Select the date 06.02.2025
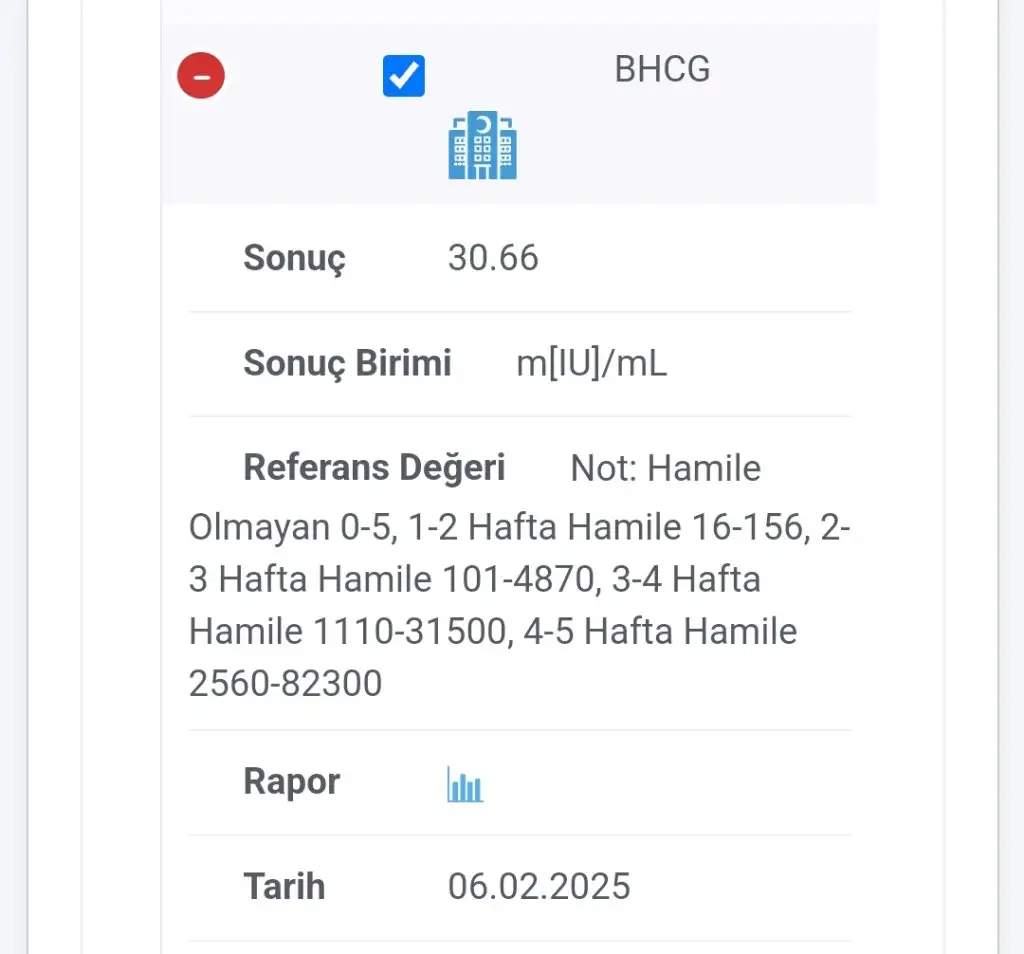Image resolution: width=1024 pixels, height=954 pixels. point(539,886)
